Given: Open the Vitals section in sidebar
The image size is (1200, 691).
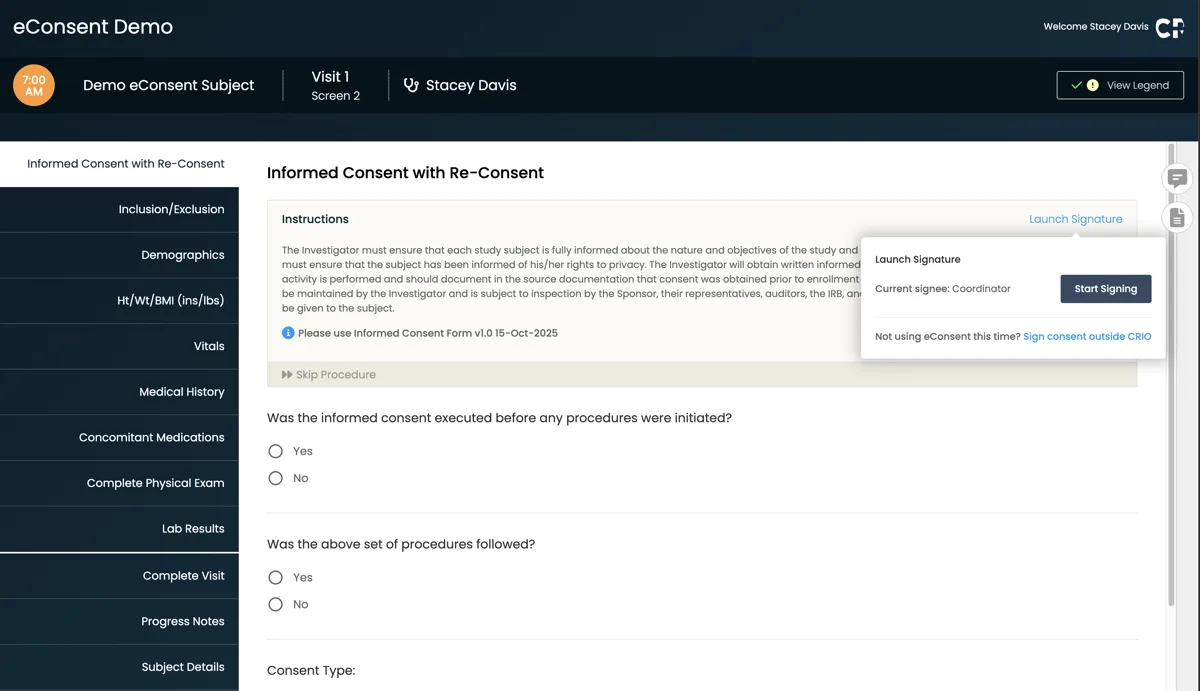Looking at the screenshot, I should pyautogui.click(x=209, y=345).
